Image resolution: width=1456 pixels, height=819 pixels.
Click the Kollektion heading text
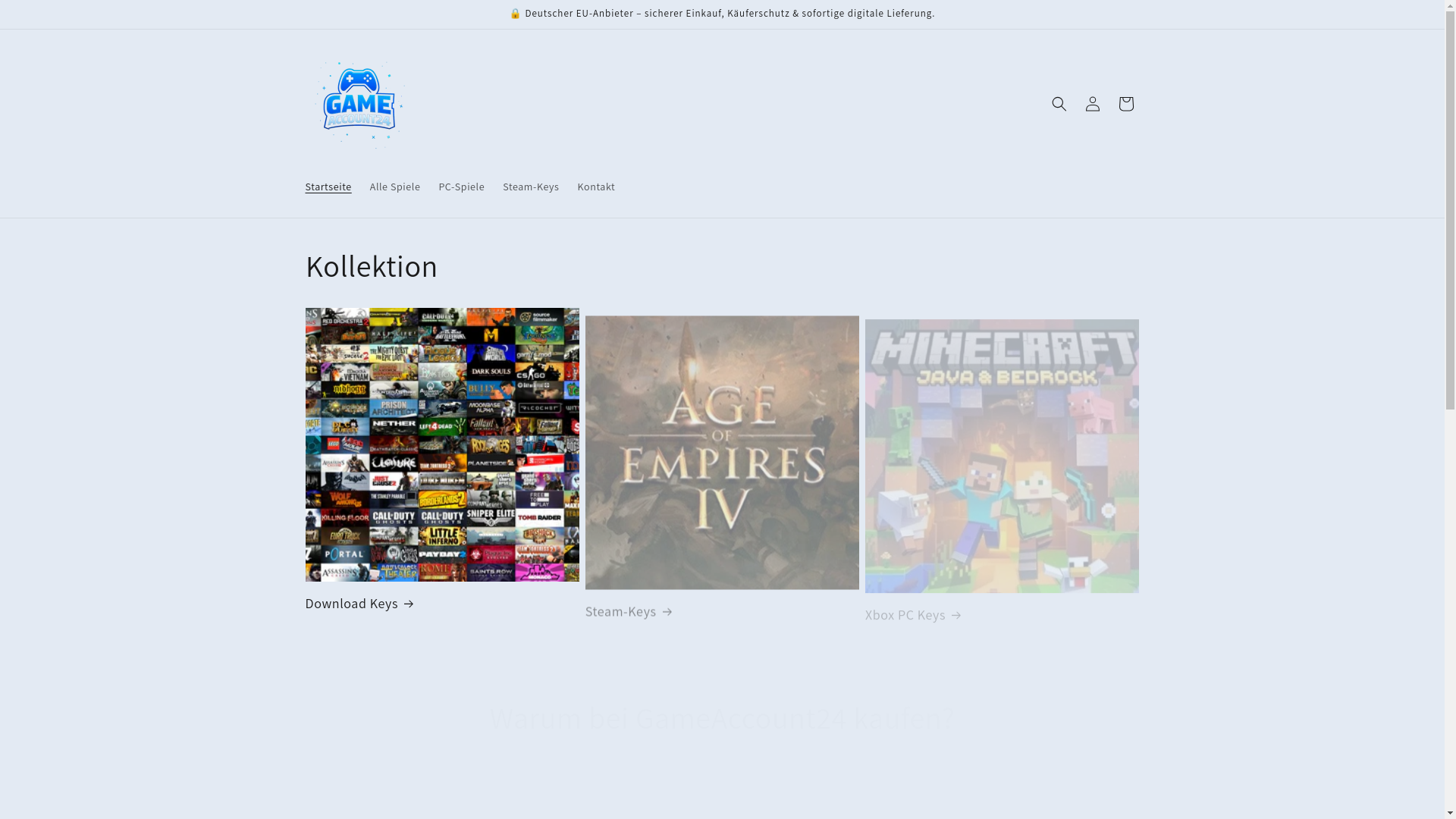point(372,266)
